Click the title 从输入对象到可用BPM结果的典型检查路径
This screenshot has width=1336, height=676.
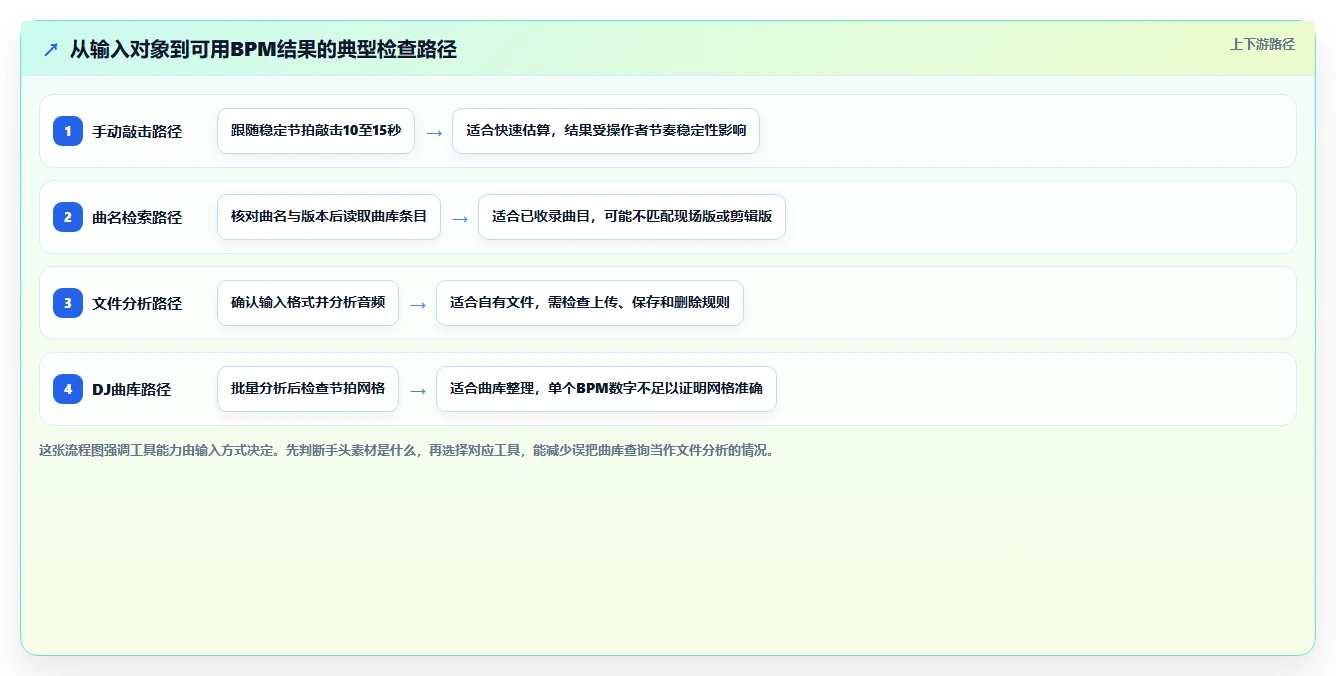263,49
